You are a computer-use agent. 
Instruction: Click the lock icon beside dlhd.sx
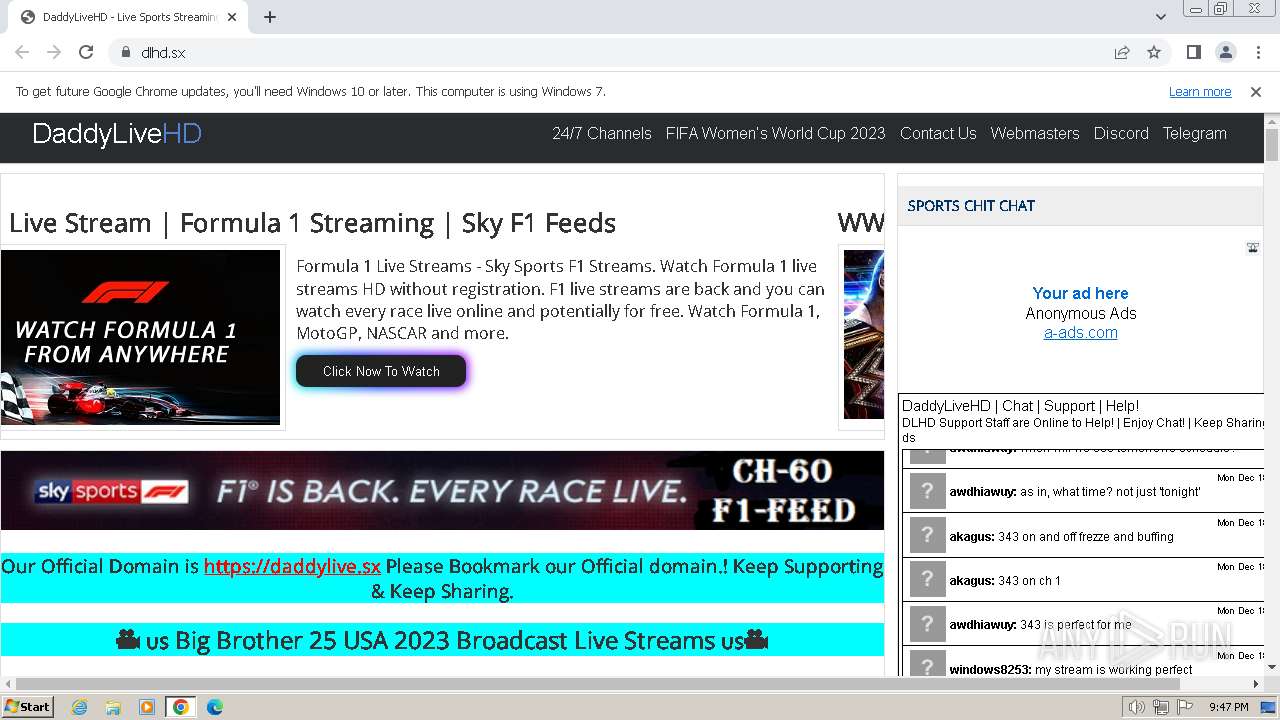126,52
